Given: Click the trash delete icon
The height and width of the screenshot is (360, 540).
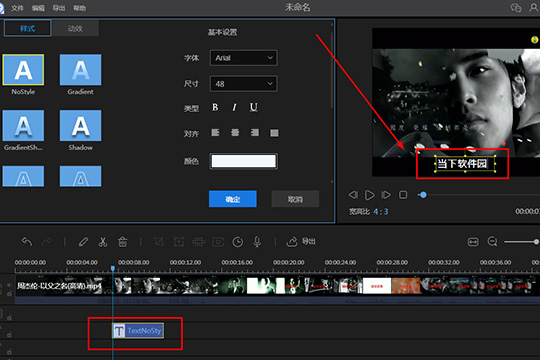Looking at the screenshot, I should 123,242.
